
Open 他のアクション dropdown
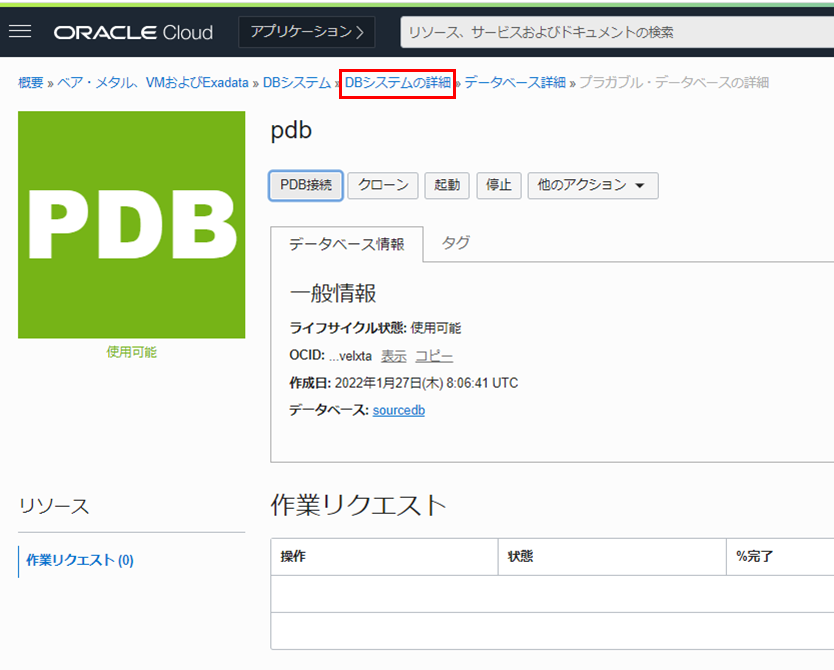point(592,185)
